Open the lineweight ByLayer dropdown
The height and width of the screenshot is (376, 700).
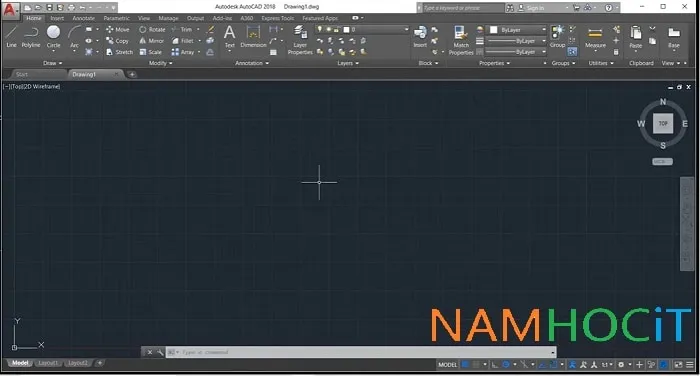pos(516,41)
